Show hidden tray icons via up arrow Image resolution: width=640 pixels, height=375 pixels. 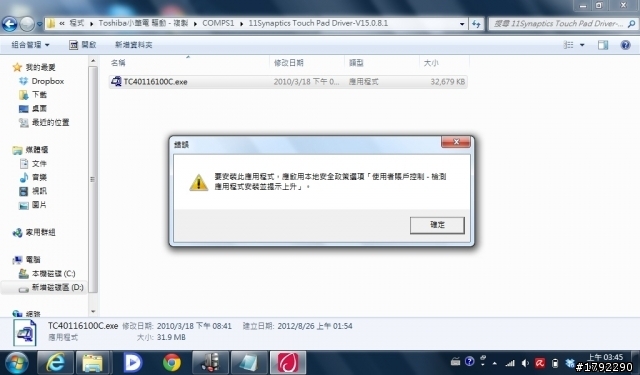[495, 363]
